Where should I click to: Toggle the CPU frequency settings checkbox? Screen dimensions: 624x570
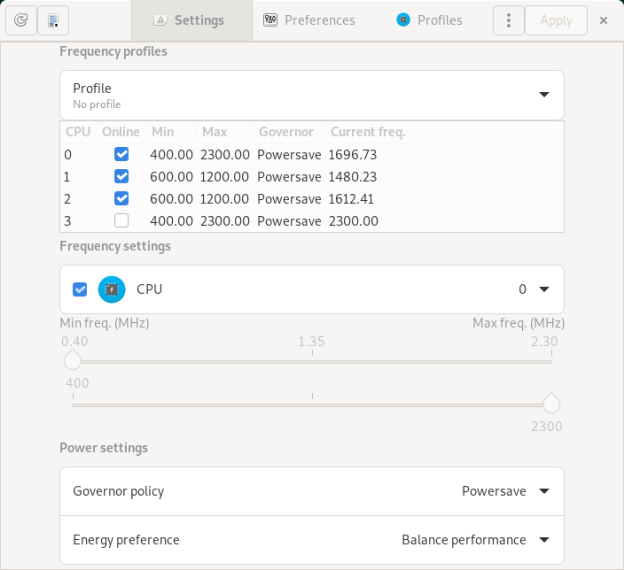tap(80, 289)
